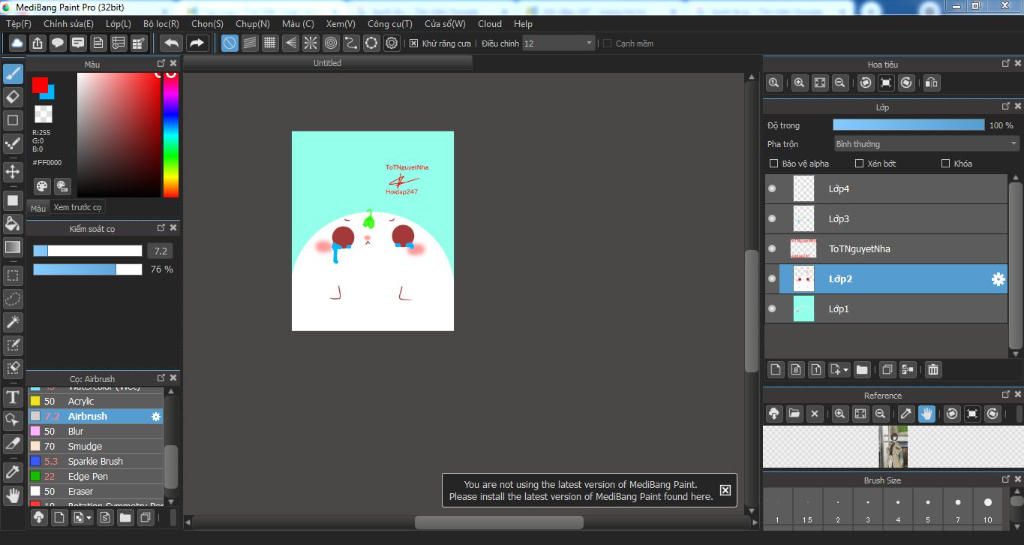The width and height of the screenshot is (1024, 545).
Task: Delete layer with the trash icon
Action: pyautogui.click(x=933, y=370)
